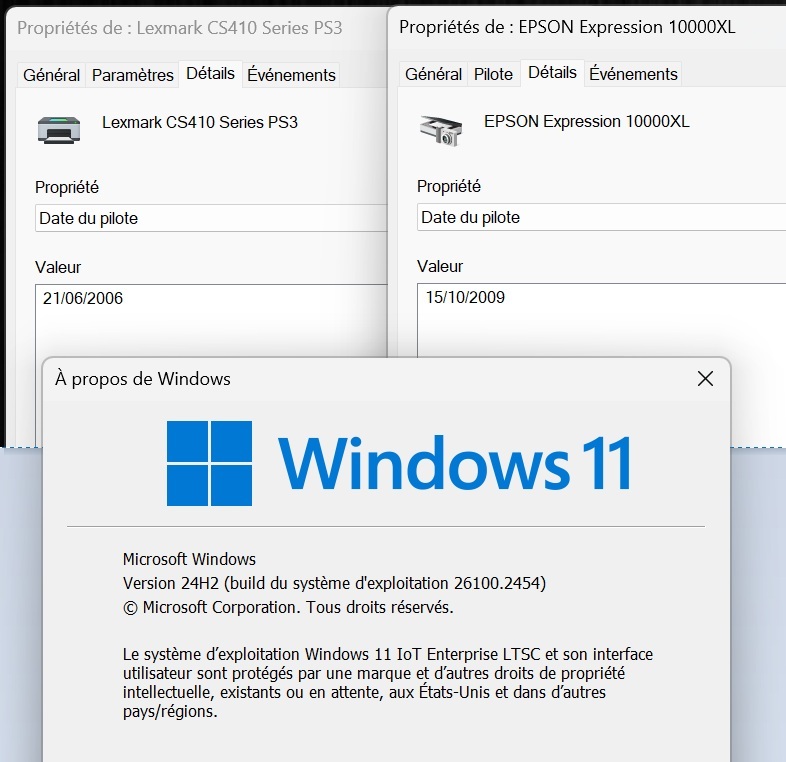Click the EPSON properties window title bar
786x762 pixels.
pos(587,27)
